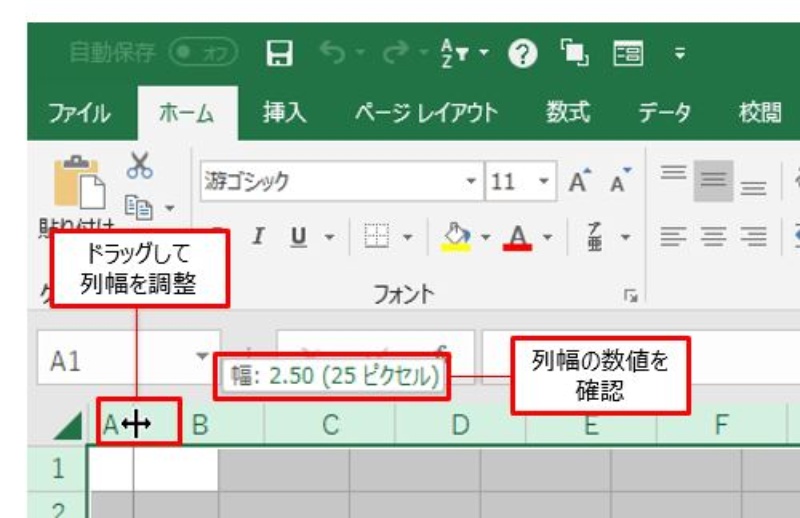
Task: Toggle the AutoSave switch
Action: [x=203, y=53]
